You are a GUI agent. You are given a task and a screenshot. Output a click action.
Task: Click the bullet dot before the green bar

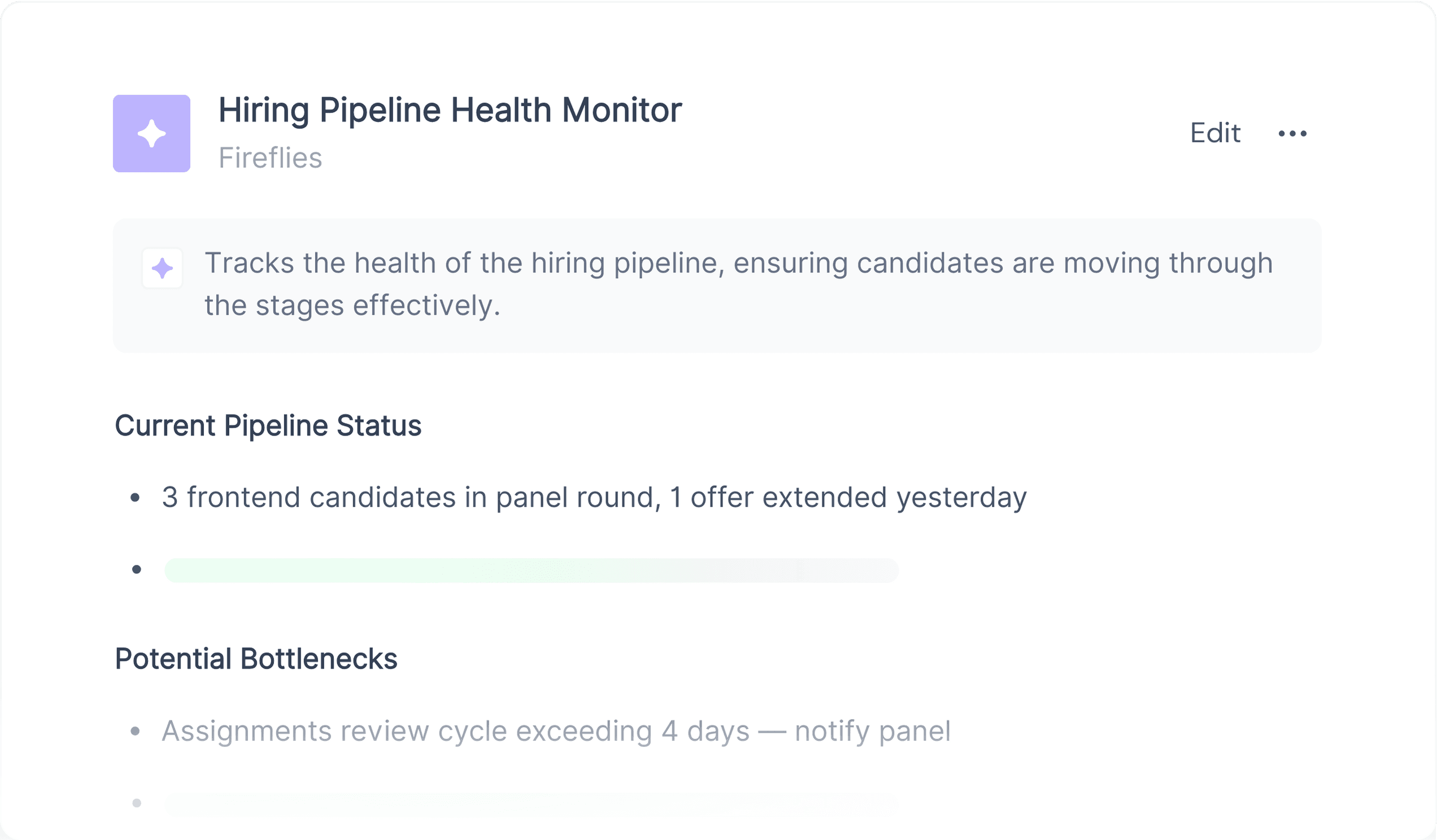(x=136, y=569)
